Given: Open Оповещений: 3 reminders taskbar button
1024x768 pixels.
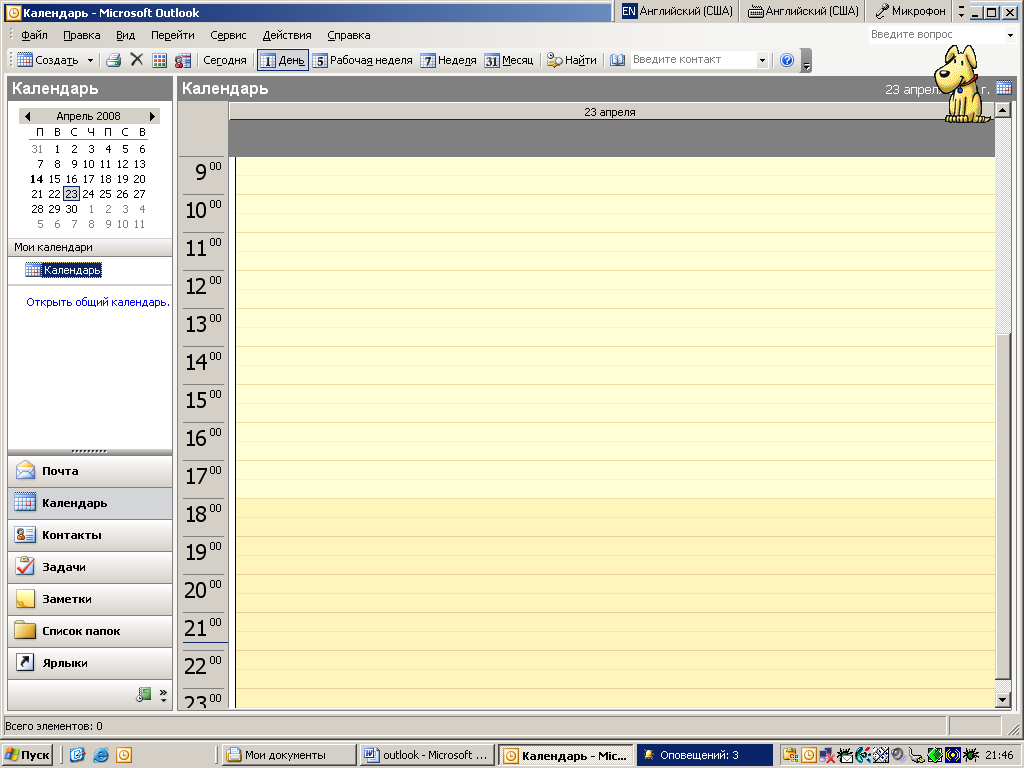Looking at the screenshot, I should click(x=704, y=756).
